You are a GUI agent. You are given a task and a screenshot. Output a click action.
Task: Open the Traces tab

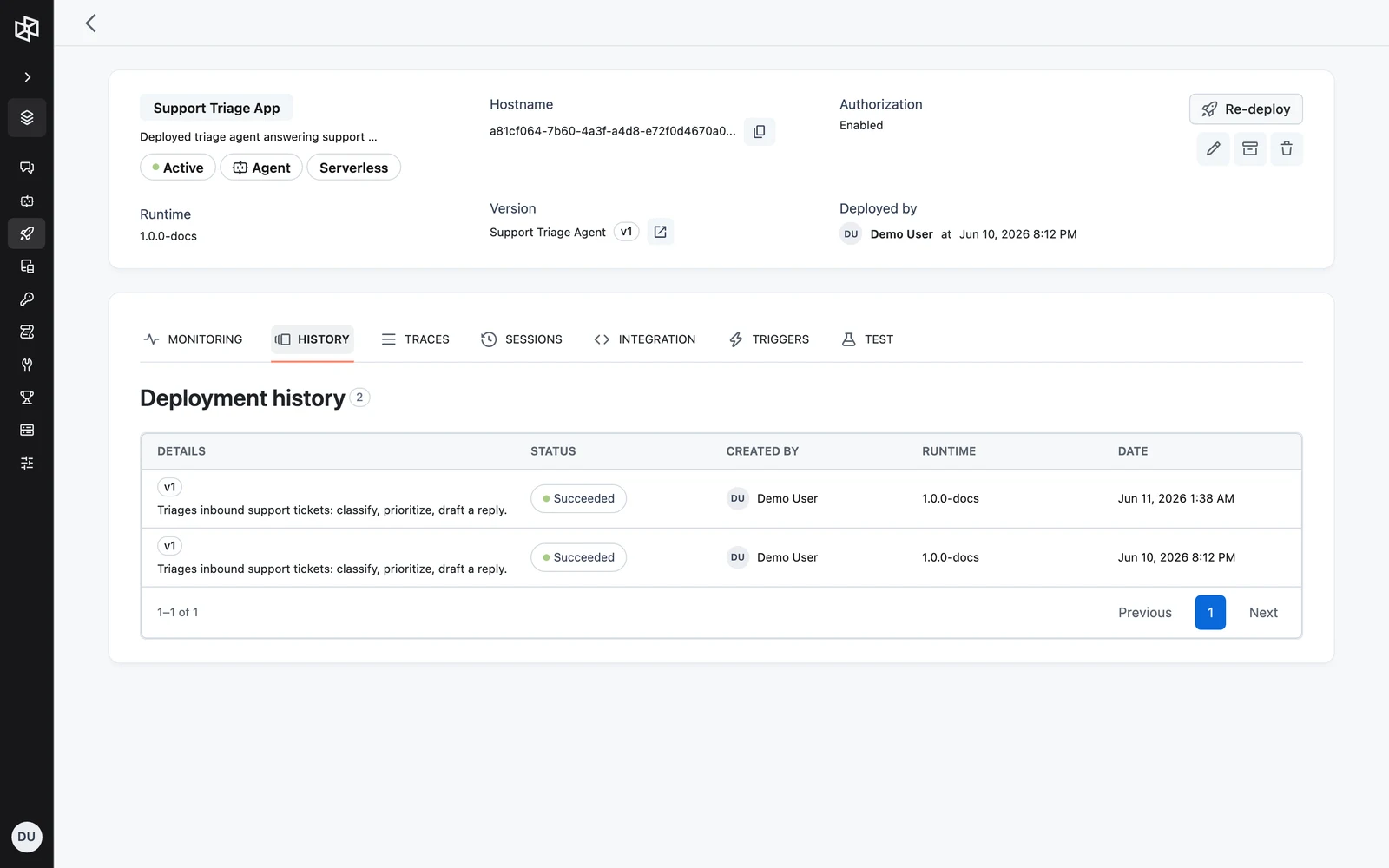[416, 339]
